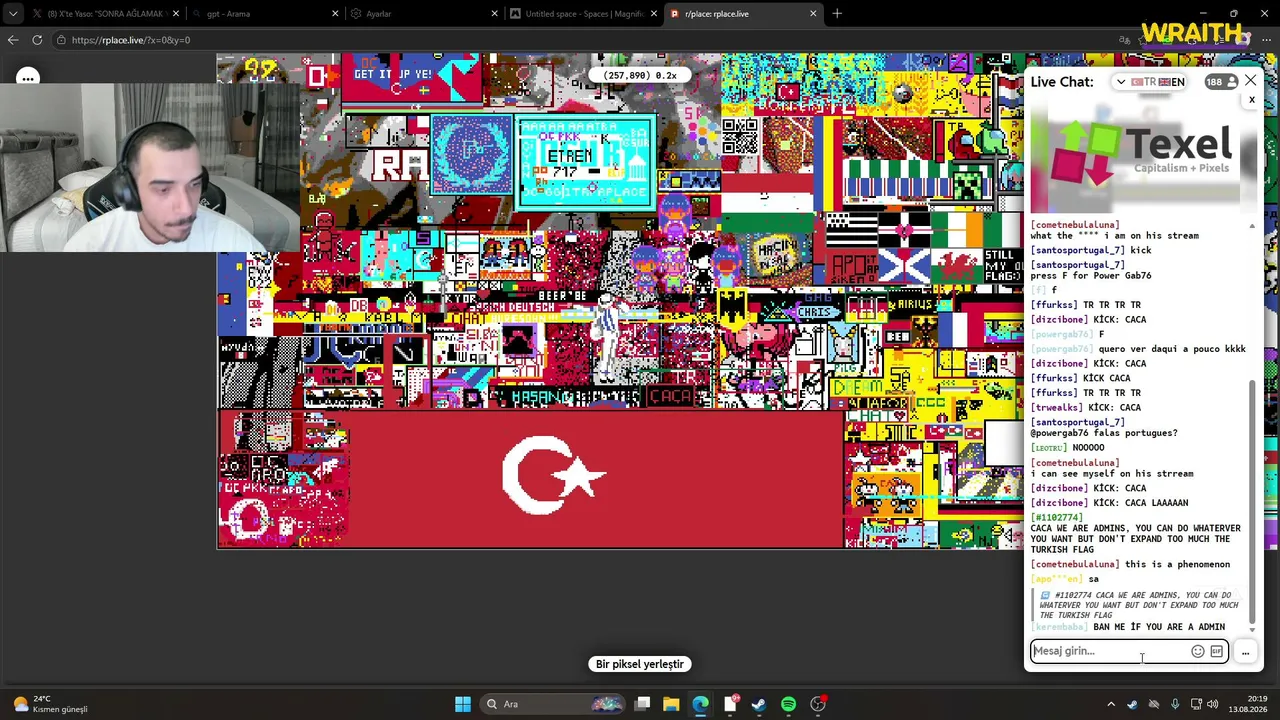Click the chat scrollbar up arrow
The width and height of the screenshot is (1280, 720).
click(1252, 227)
